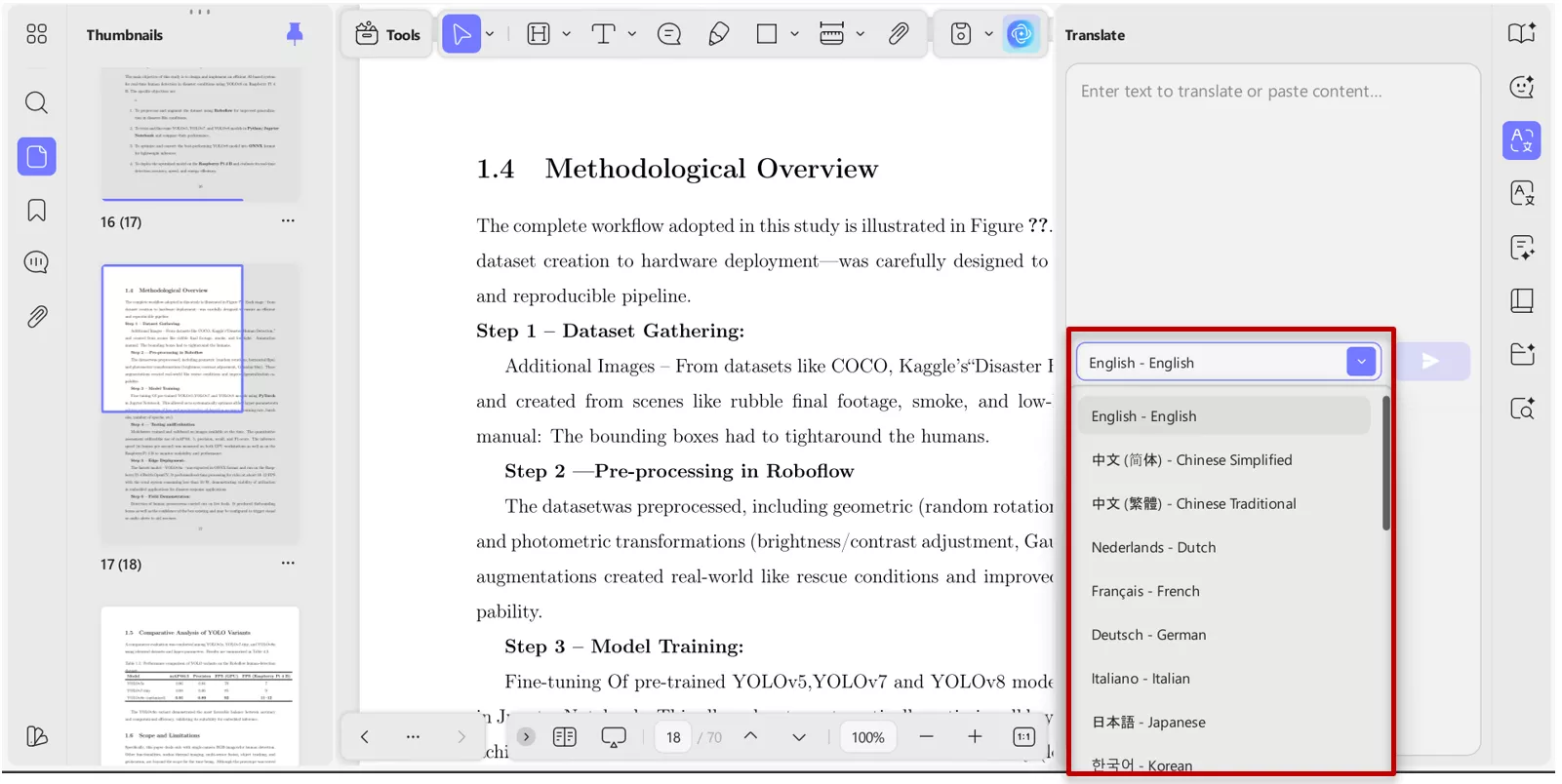Choose Nederlands - Dutch option
The height and width of the screenshot is (784, 1562).
tap(1224, 547)
